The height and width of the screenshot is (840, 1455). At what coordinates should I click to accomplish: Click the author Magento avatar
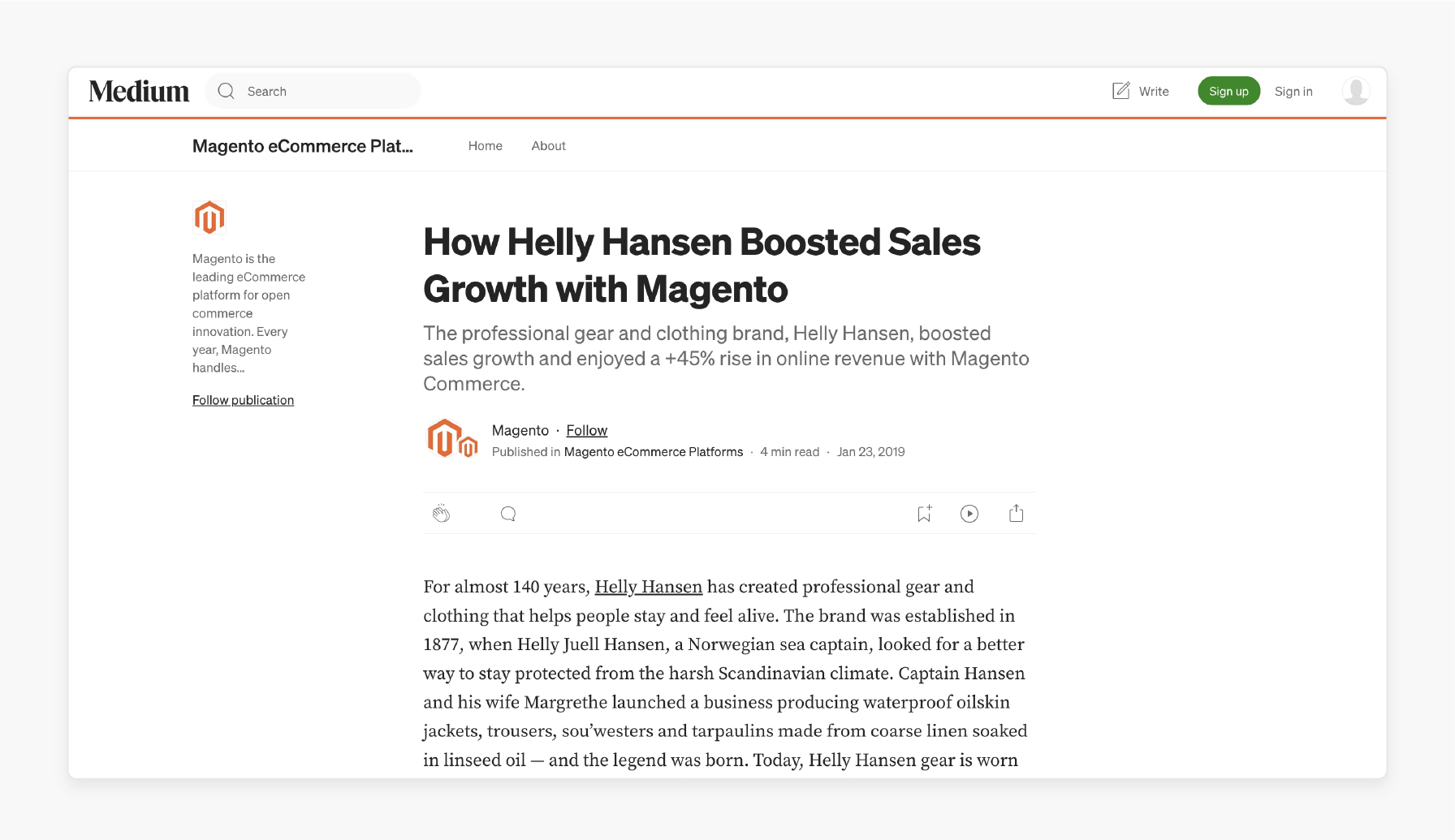(x=452, y=439)
